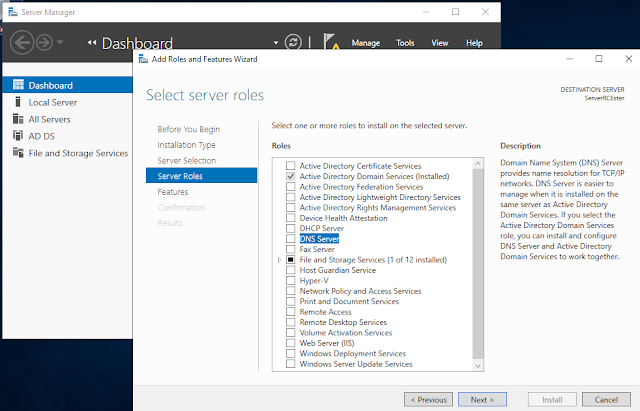Open the View menu
Viewport: 640px width, 411px height.
coord(440,43)
